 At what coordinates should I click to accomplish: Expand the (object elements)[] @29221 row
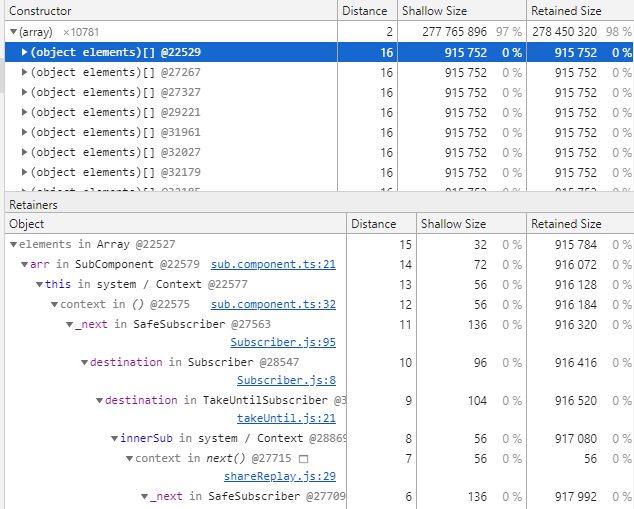(x=24, y=112)
